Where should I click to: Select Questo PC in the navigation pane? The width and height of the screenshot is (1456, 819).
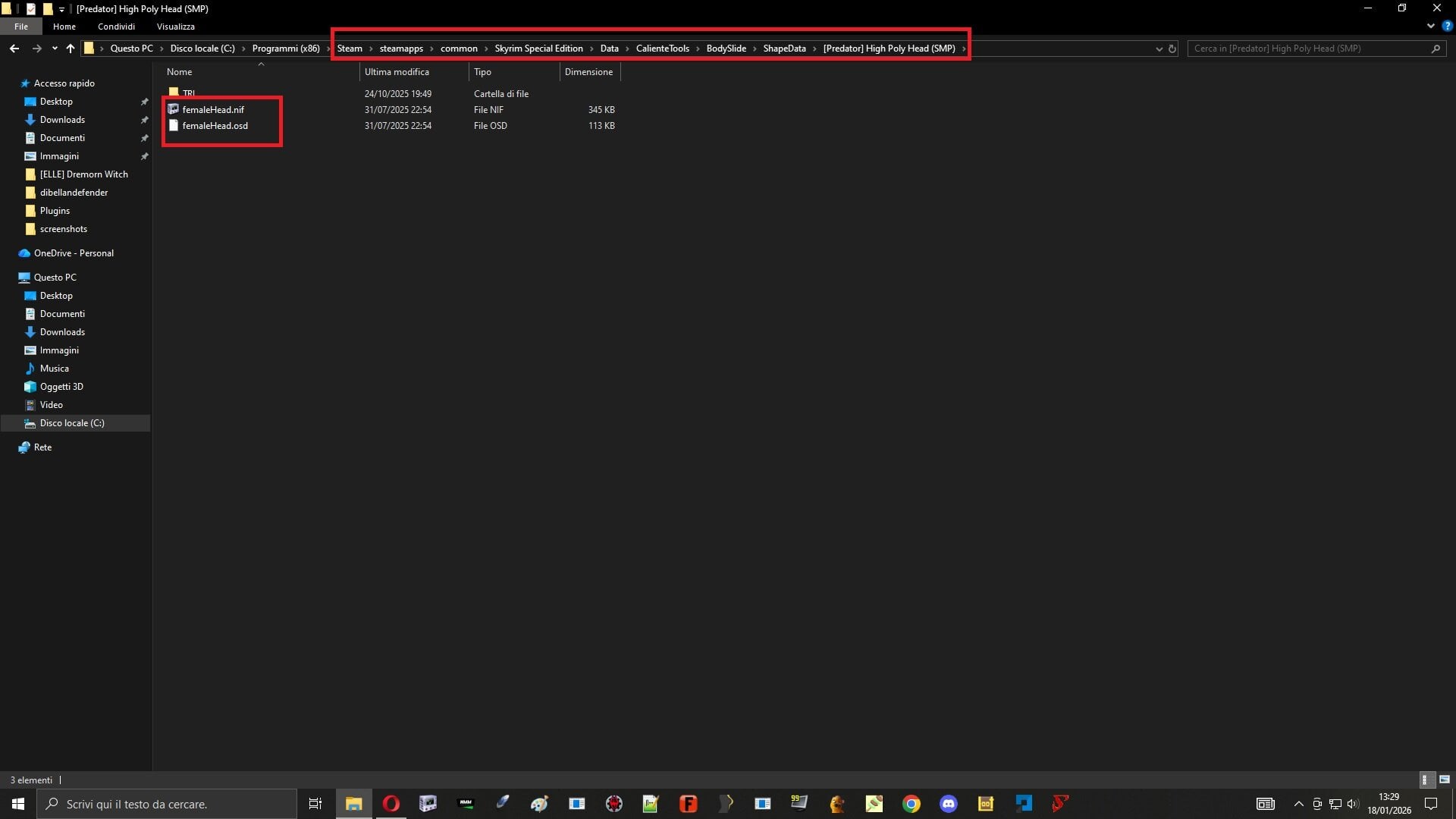click(x=55, y=278)
